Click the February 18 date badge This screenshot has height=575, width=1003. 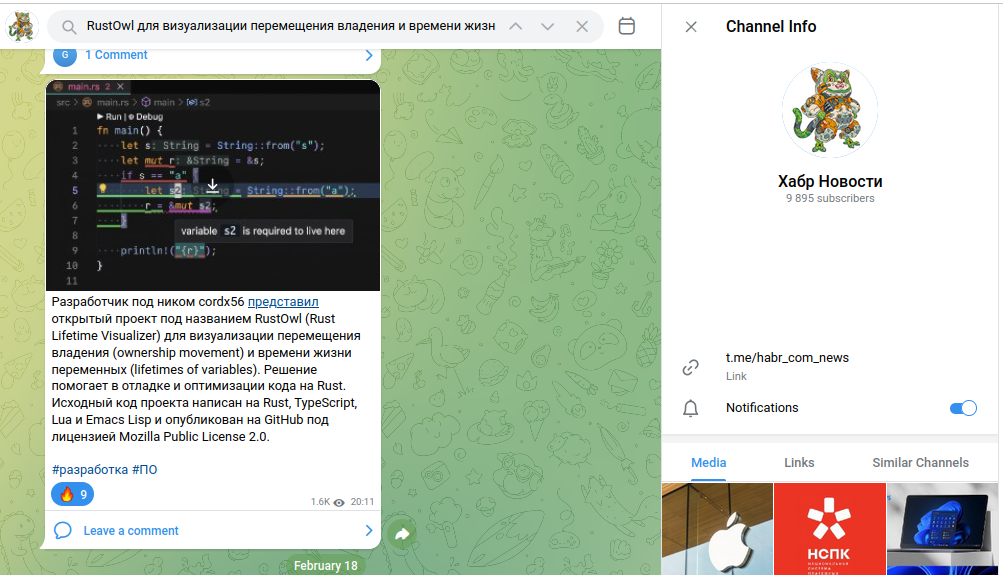coord(326,565)
